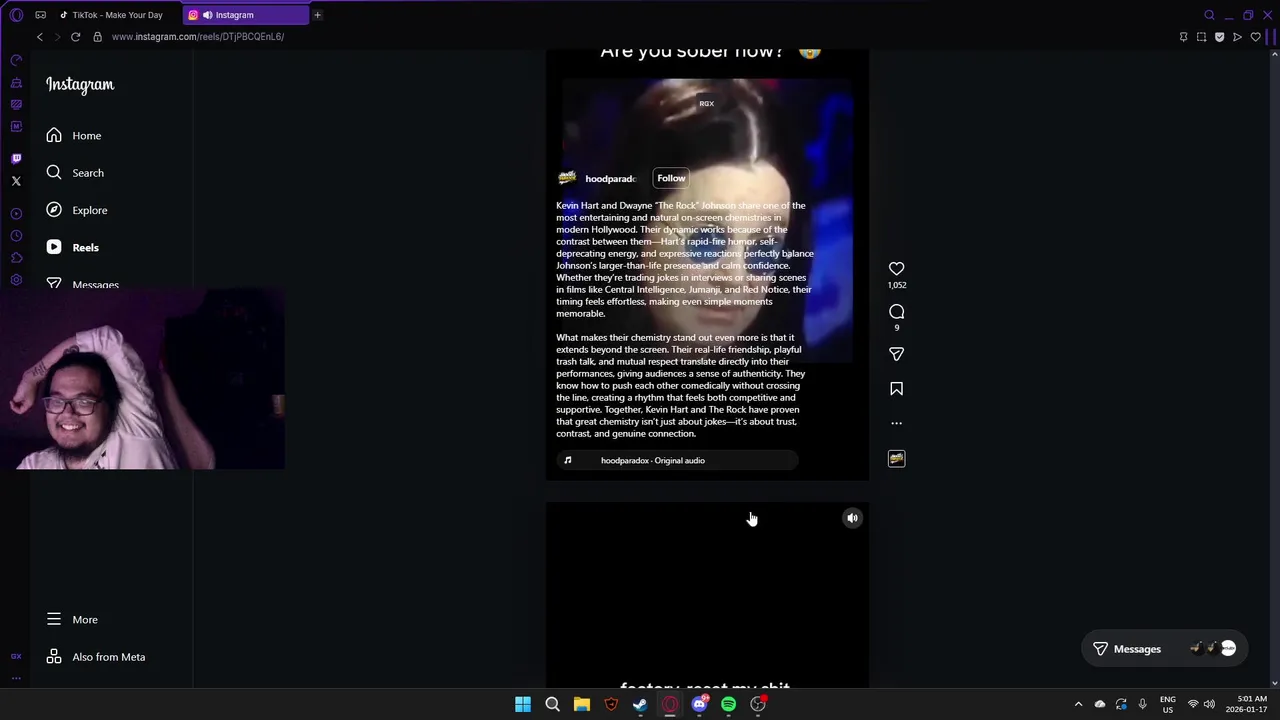Like the reel with heart icon
The image size is (1280, 720).
tap(896, 269)
